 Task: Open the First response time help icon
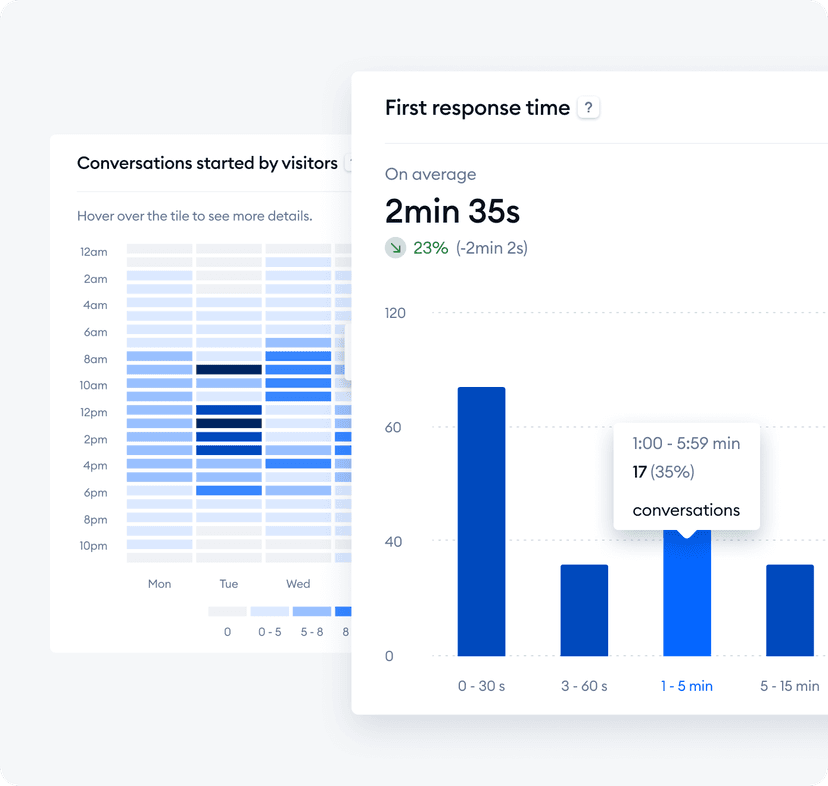(x=588, y=108)
